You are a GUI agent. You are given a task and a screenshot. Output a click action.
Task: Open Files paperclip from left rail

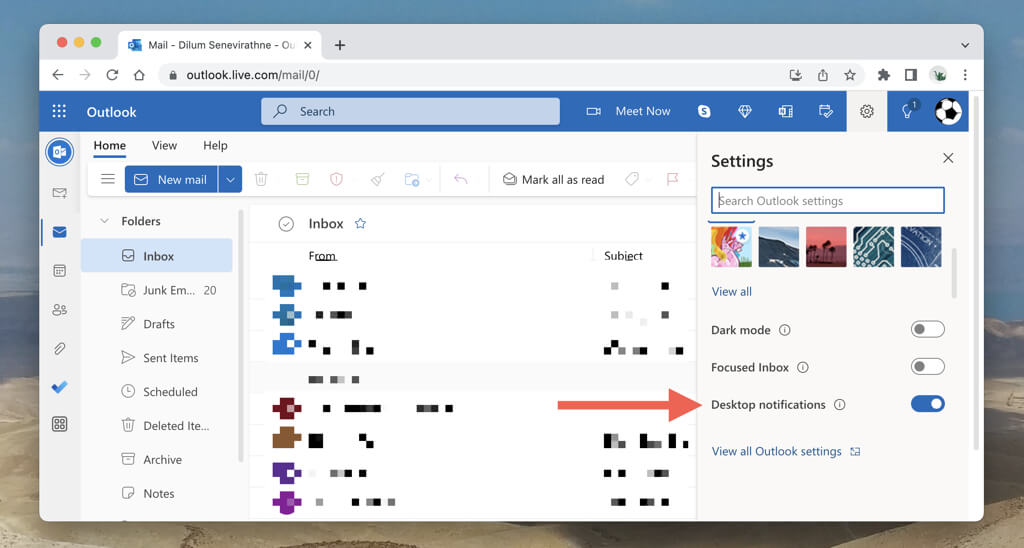(x=59, y=348)
